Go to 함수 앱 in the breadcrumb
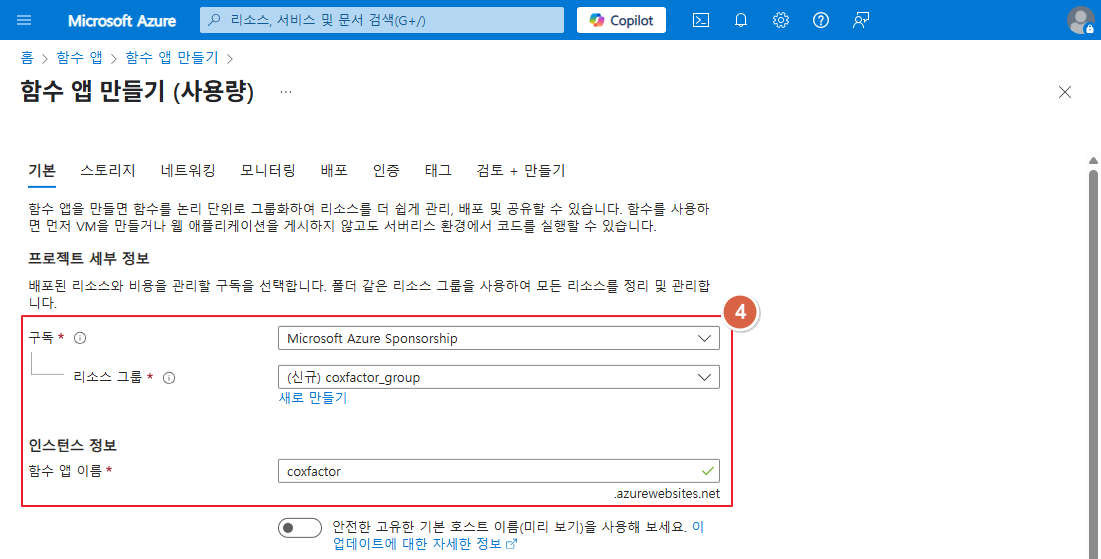This screenshot has height=559, width=1101. point(79,58)
